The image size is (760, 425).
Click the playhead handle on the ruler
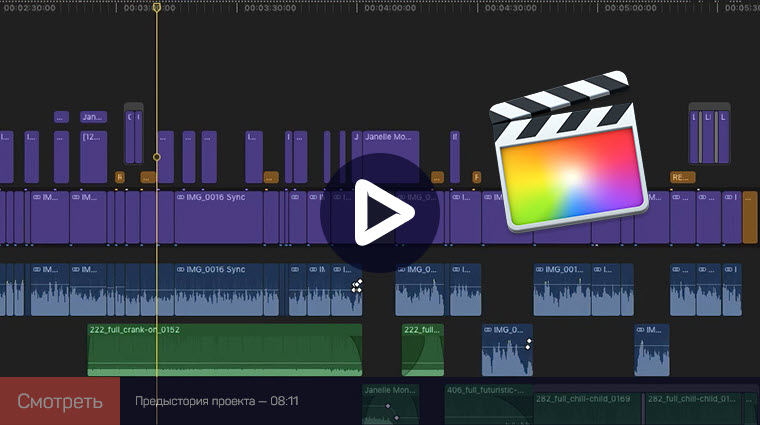click(157, 7)
